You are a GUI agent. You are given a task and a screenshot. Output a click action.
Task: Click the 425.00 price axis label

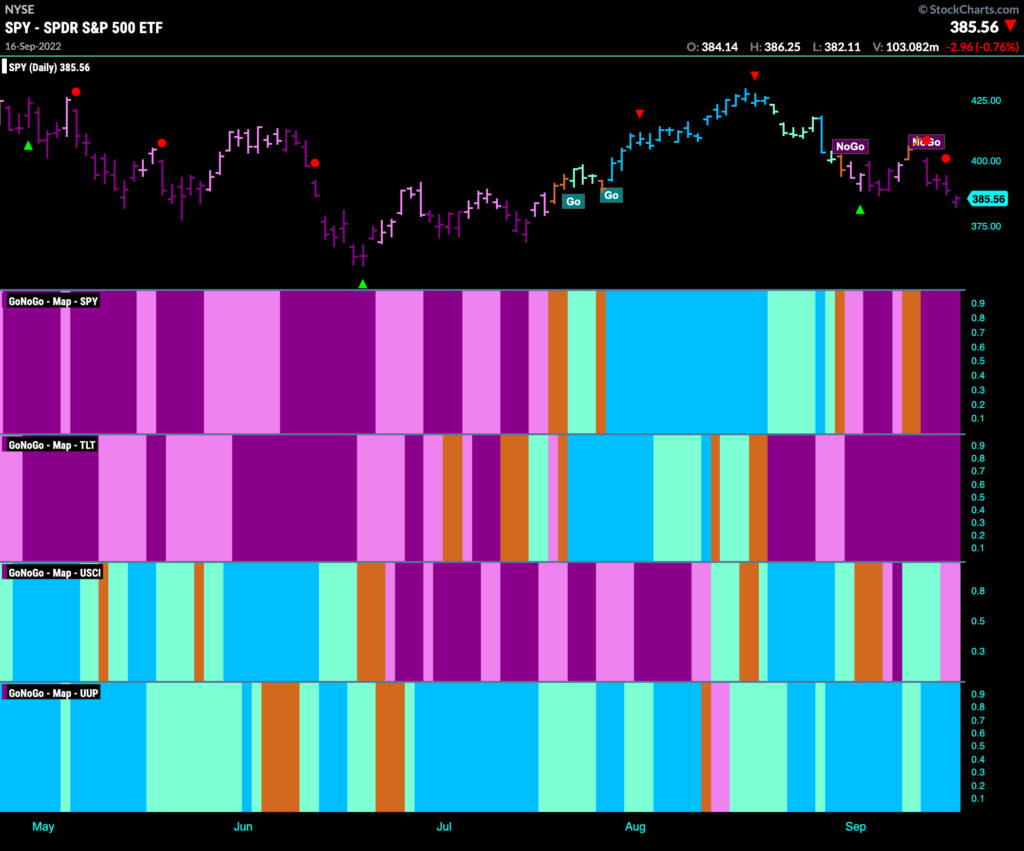tap(985, 101)
